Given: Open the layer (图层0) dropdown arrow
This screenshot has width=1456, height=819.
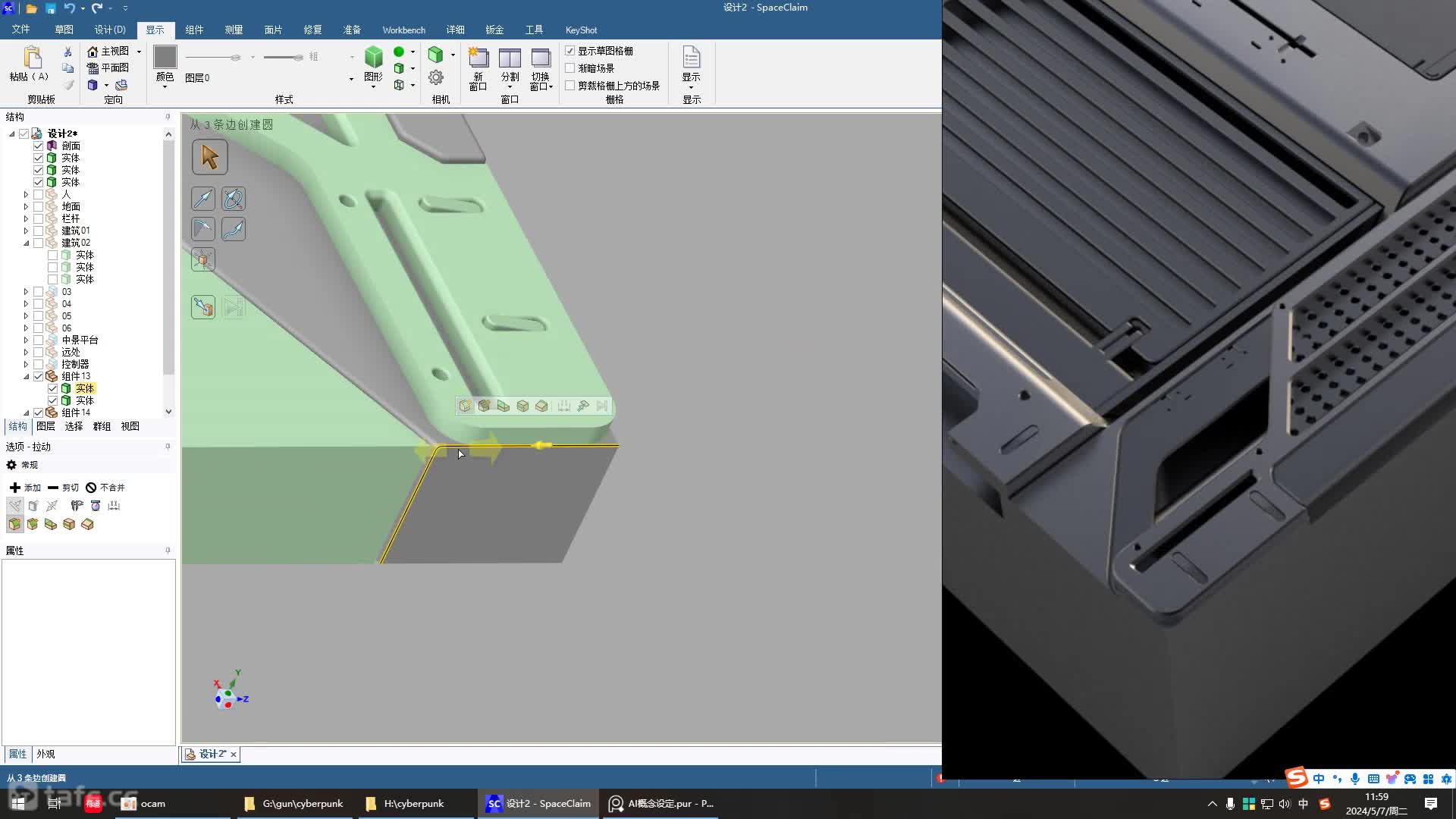Looking at the screenshot, I should [x=351, y=79].
